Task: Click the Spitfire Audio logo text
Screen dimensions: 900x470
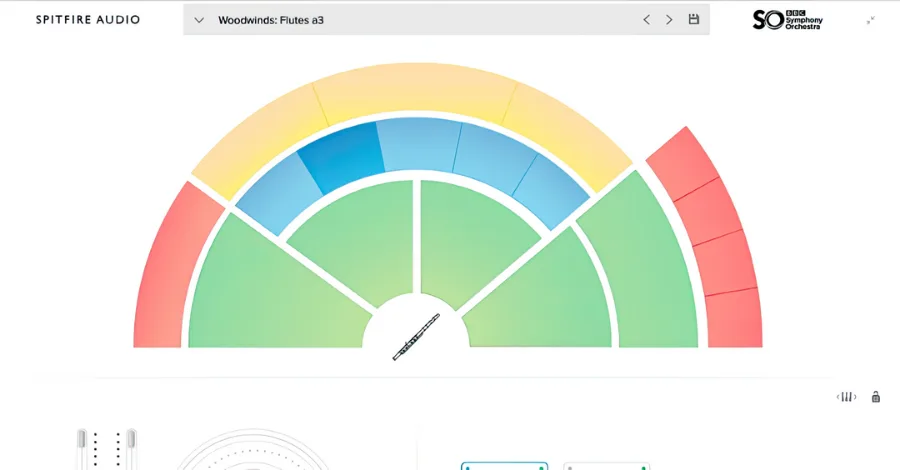Action: 88,20
